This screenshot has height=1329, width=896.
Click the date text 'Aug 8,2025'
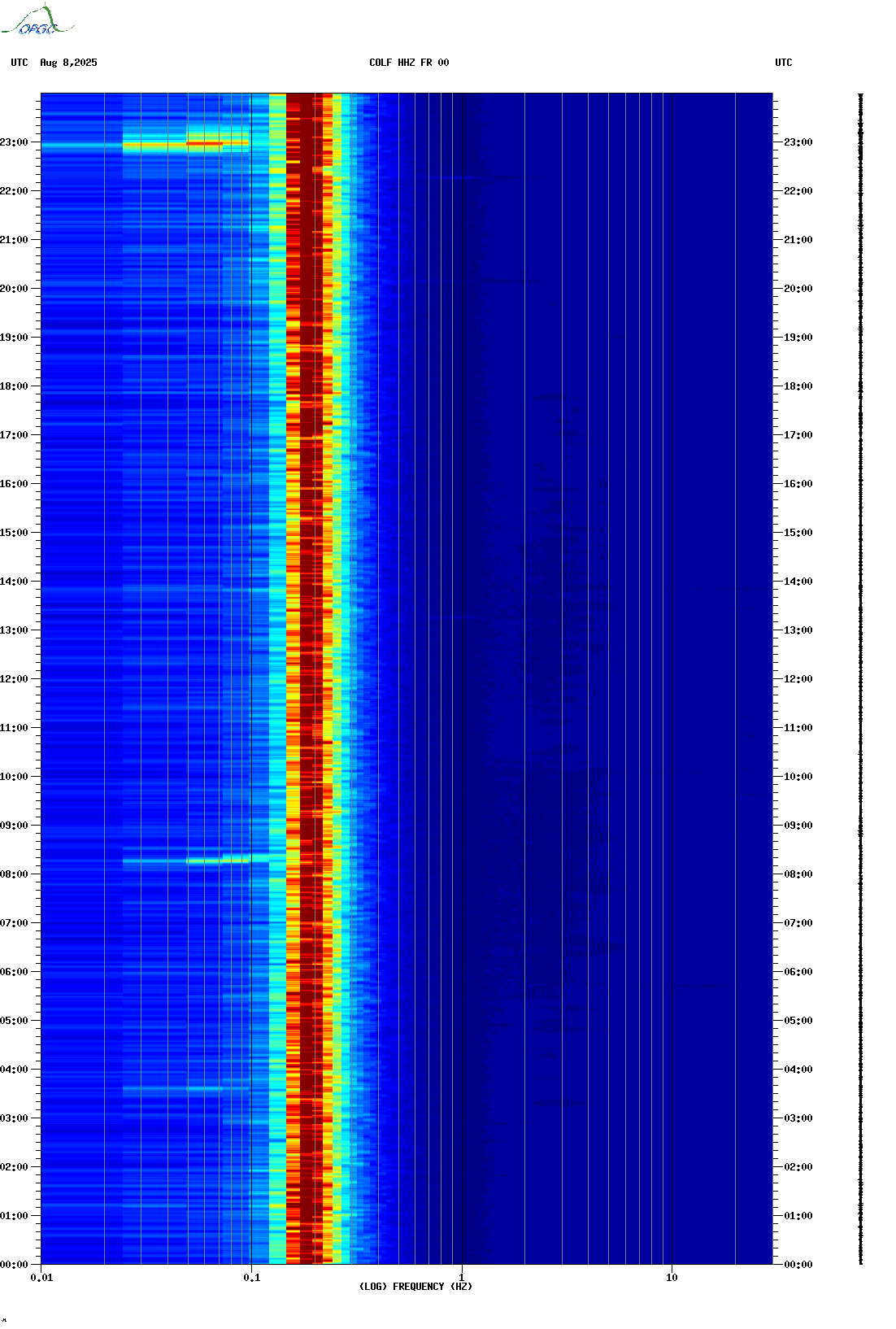tap(68, 63)
